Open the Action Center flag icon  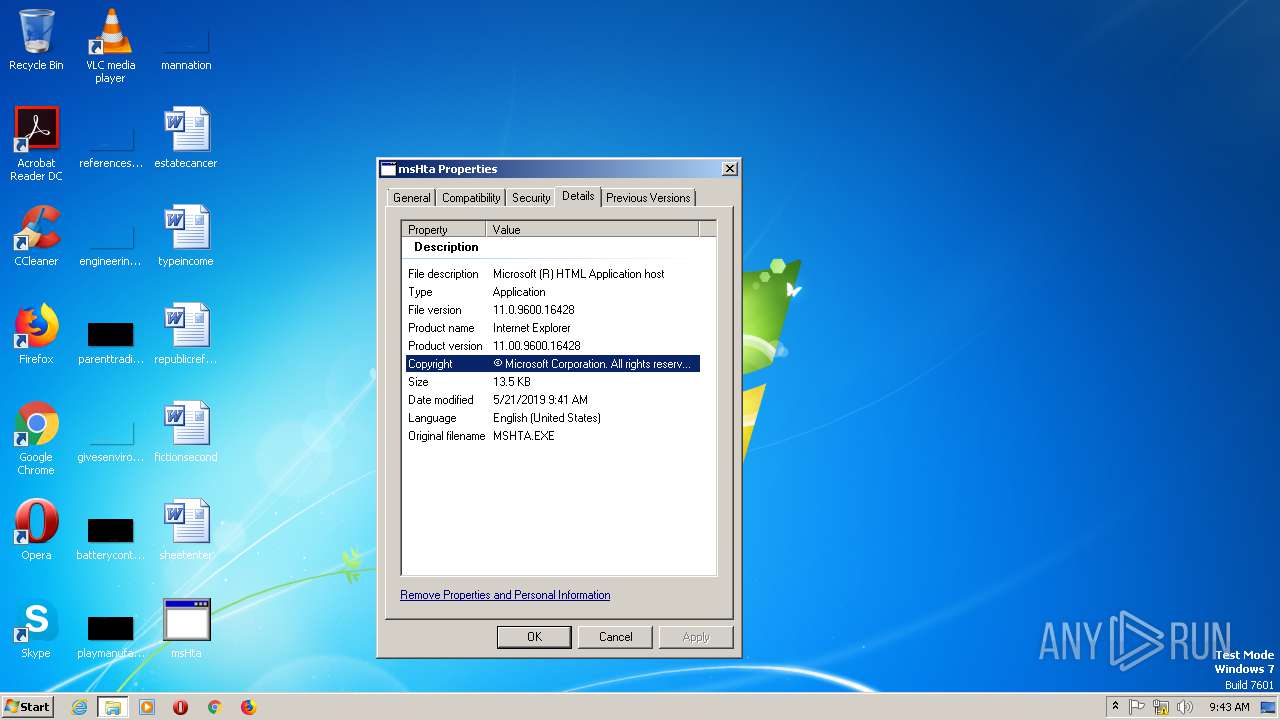click(1137, 707)
